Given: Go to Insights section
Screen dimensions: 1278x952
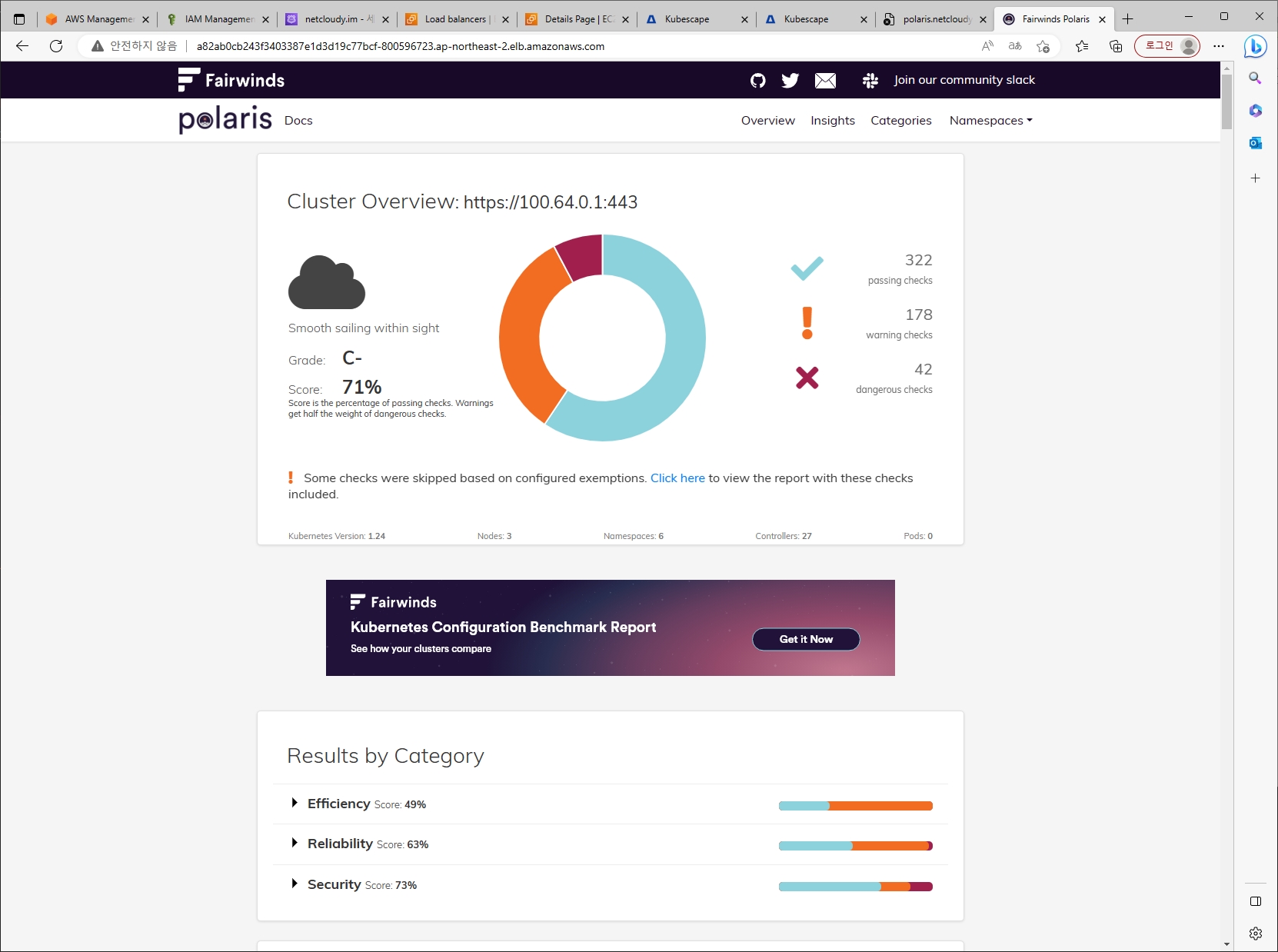Looking at the screenshot, I should click(832, 121).
